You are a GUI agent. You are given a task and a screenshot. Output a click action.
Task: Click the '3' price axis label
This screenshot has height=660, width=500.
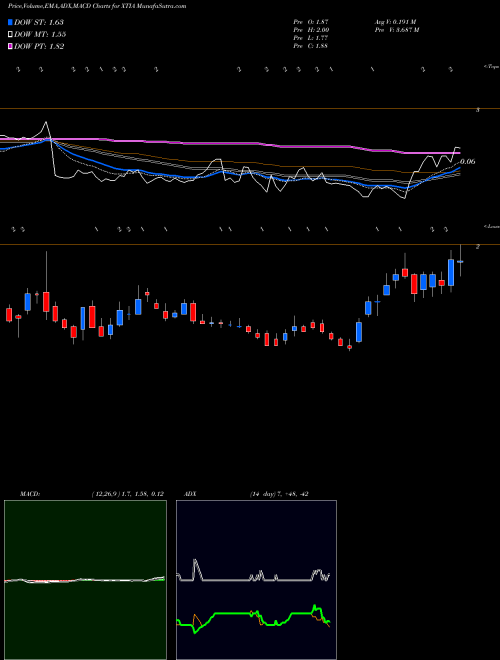coord(478,110)
